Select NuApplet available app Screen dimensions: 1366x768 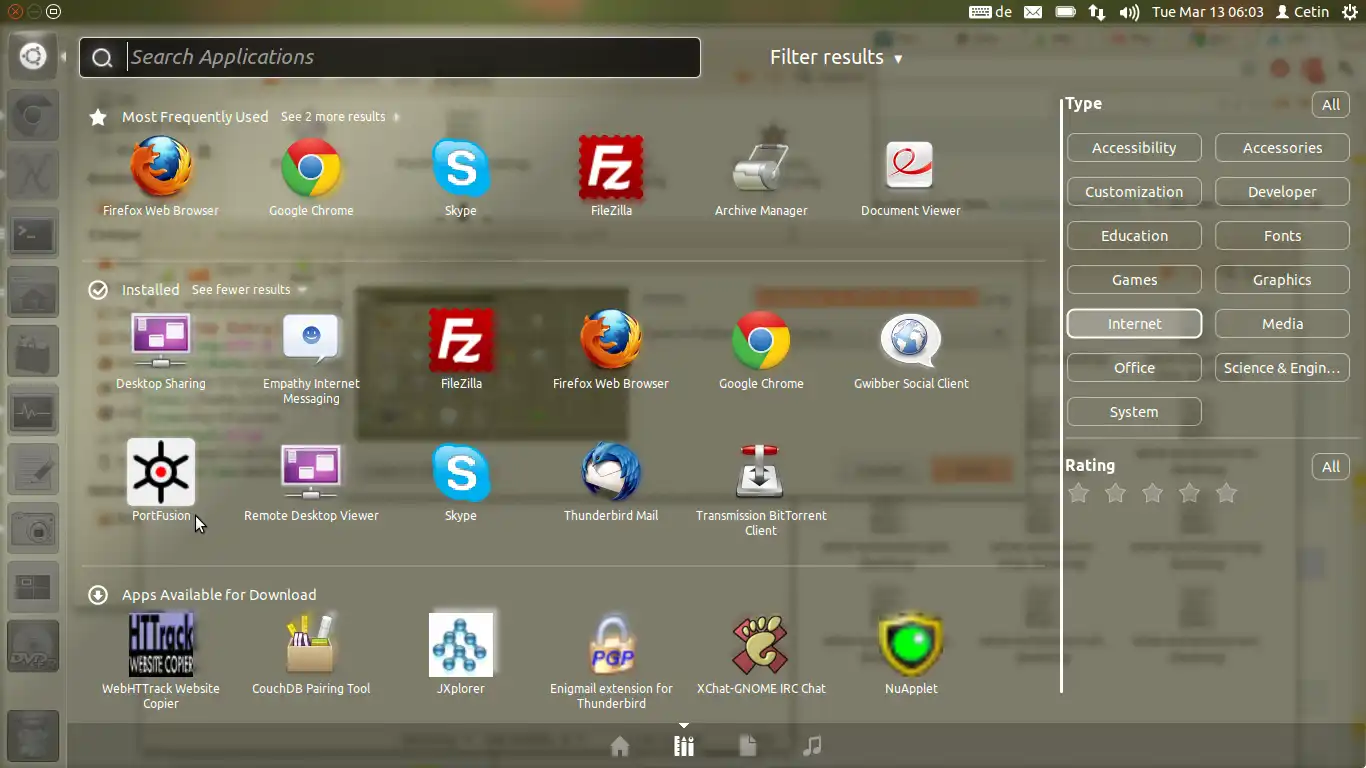pos(911,654)
